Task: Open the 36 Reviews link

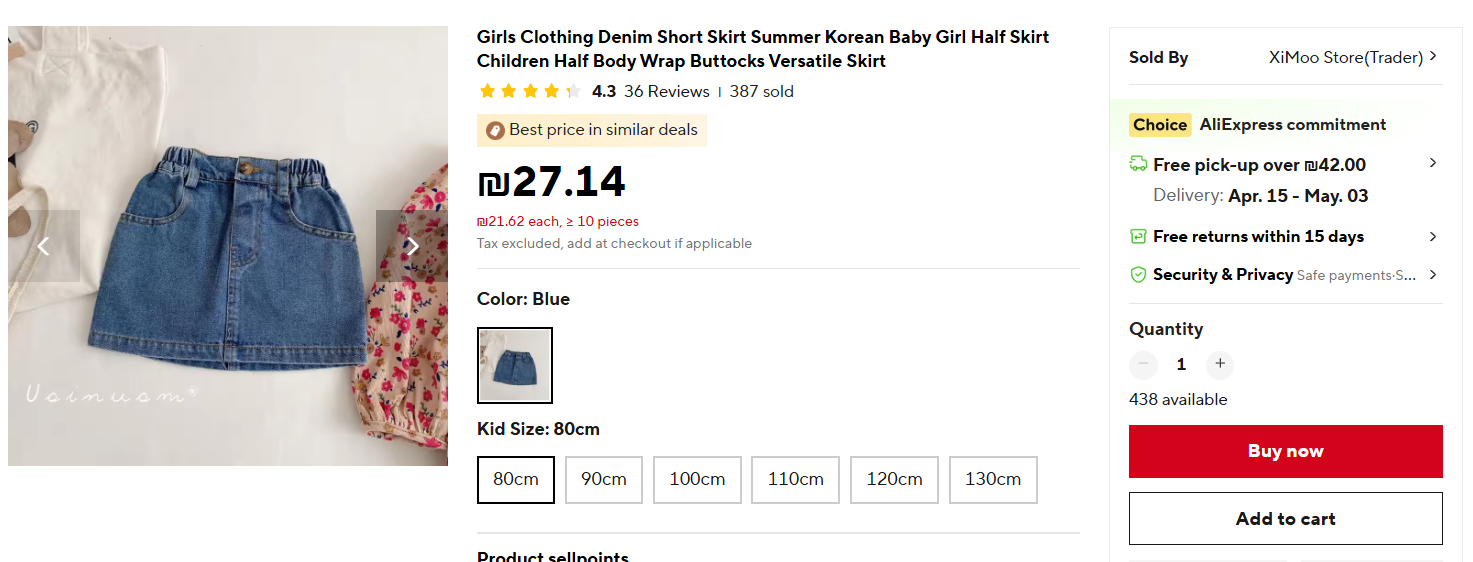Action: [x=666, y=92]
